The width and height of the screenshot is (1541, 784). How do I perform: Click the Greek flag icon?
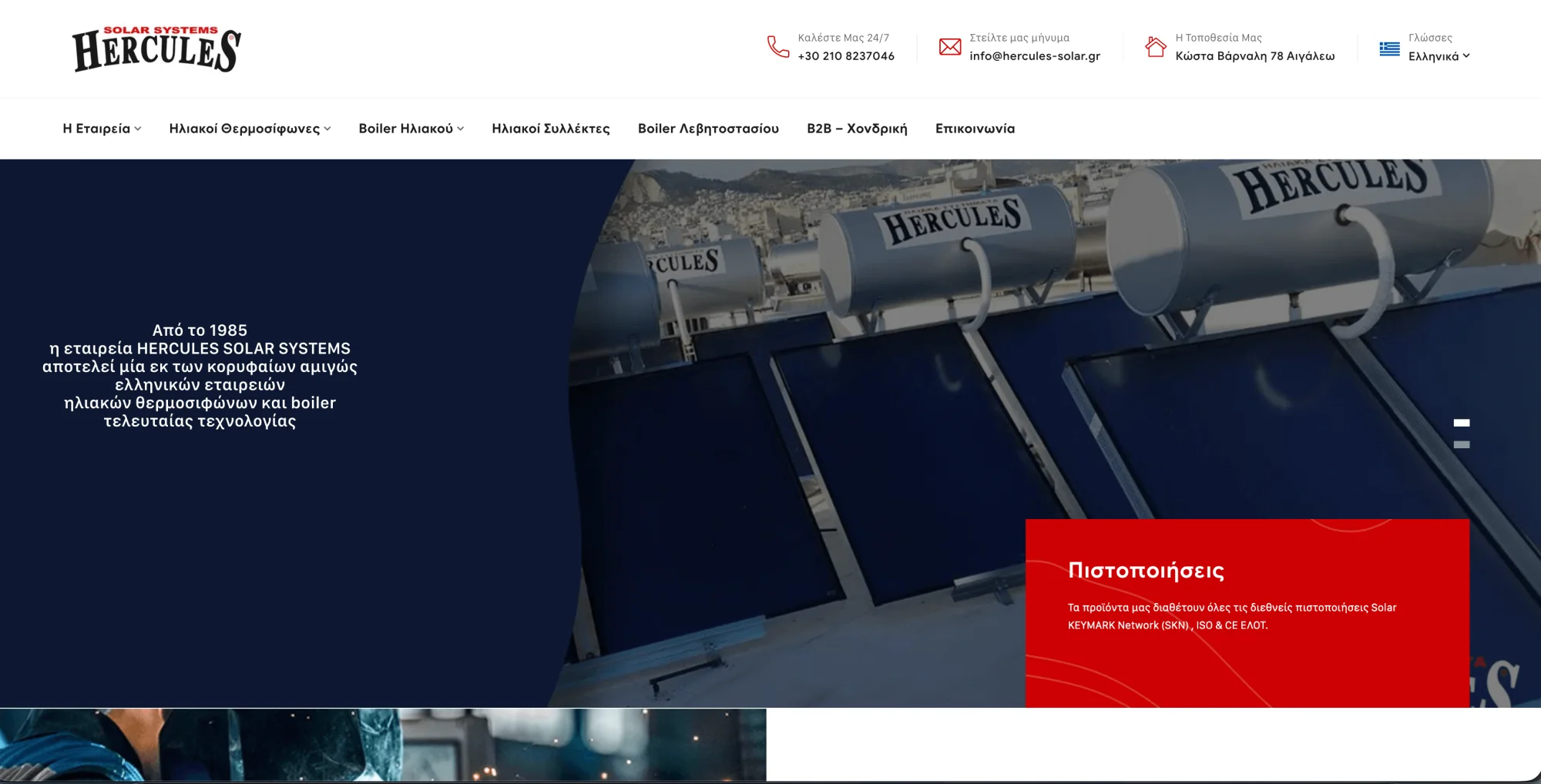point(1389,49)
